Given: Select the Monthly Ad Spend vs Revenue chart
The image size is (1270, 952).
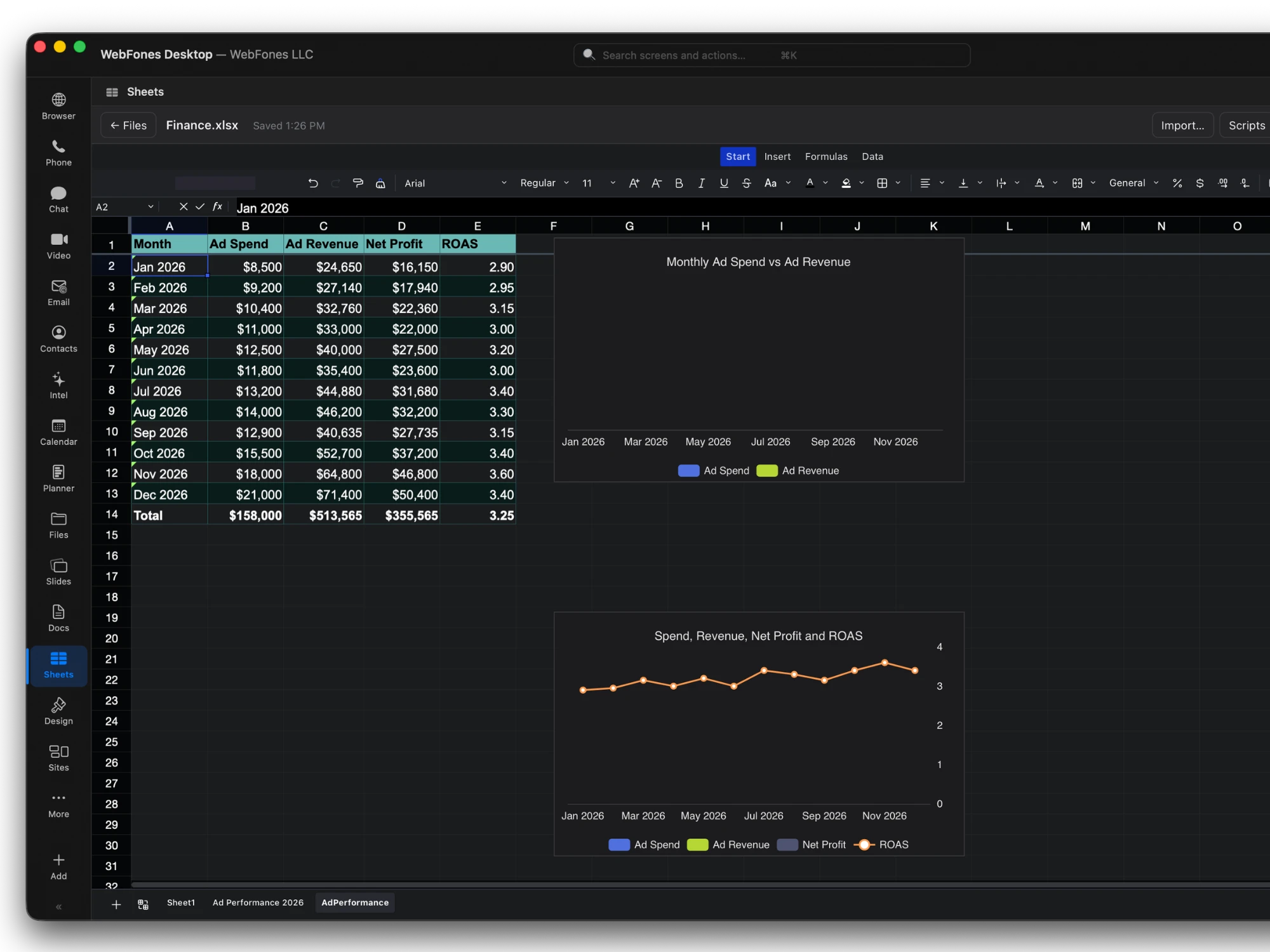Looking at the screenshot, I should pos(759,360).
